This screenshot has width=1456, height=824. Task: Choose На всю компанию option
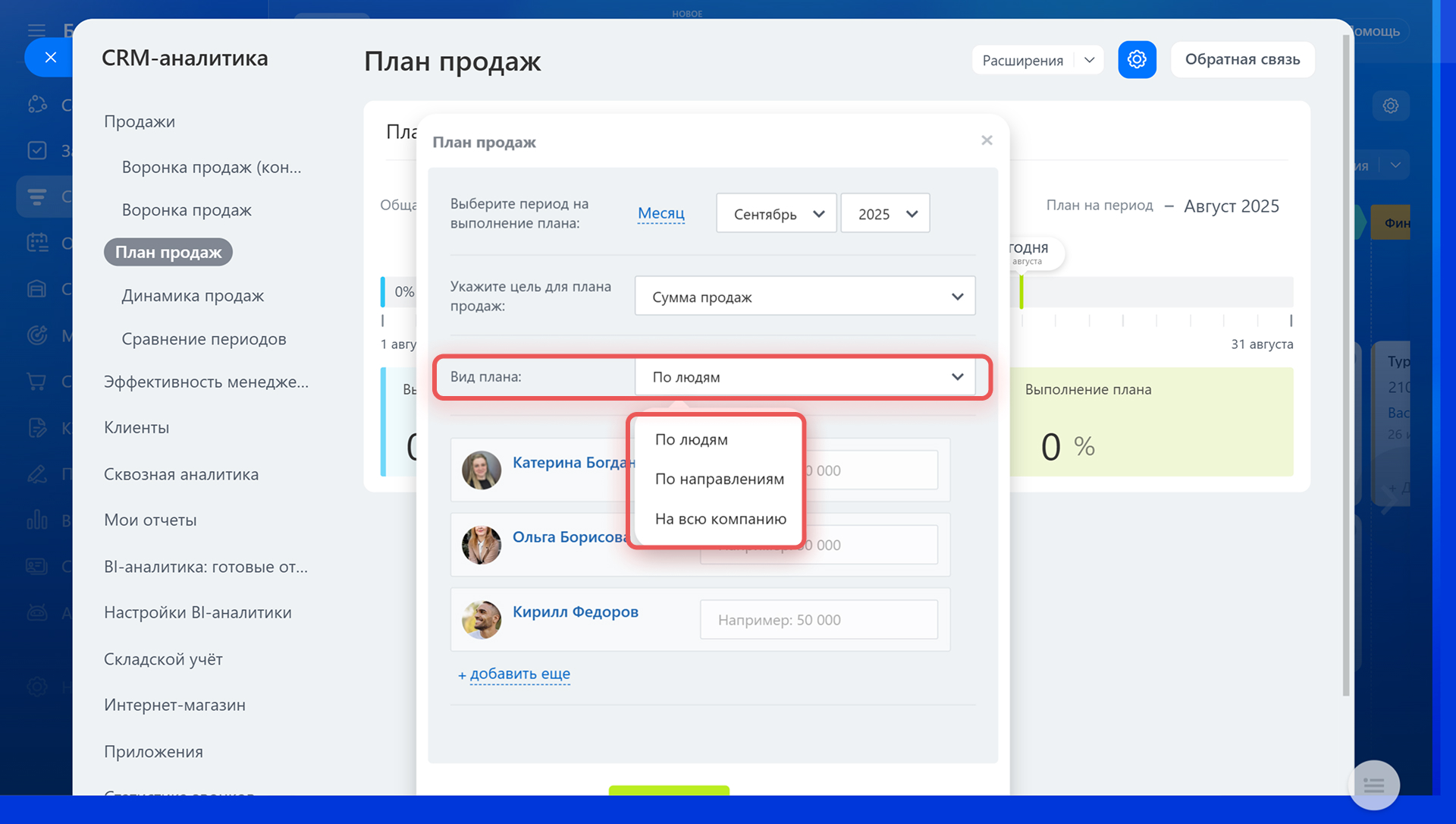click(x=720, y=519)
